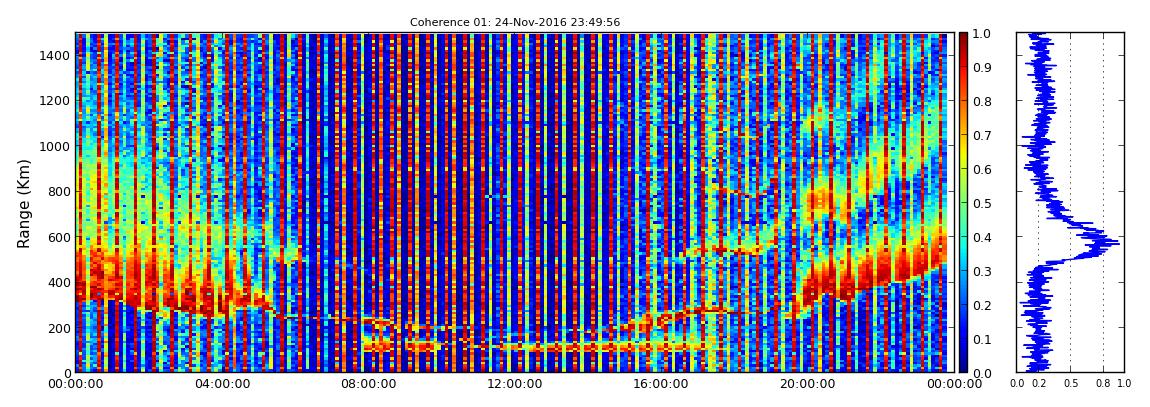Select the 1400 range tick label
Viewport: 1150px width, 407px height.
(57, 55)
